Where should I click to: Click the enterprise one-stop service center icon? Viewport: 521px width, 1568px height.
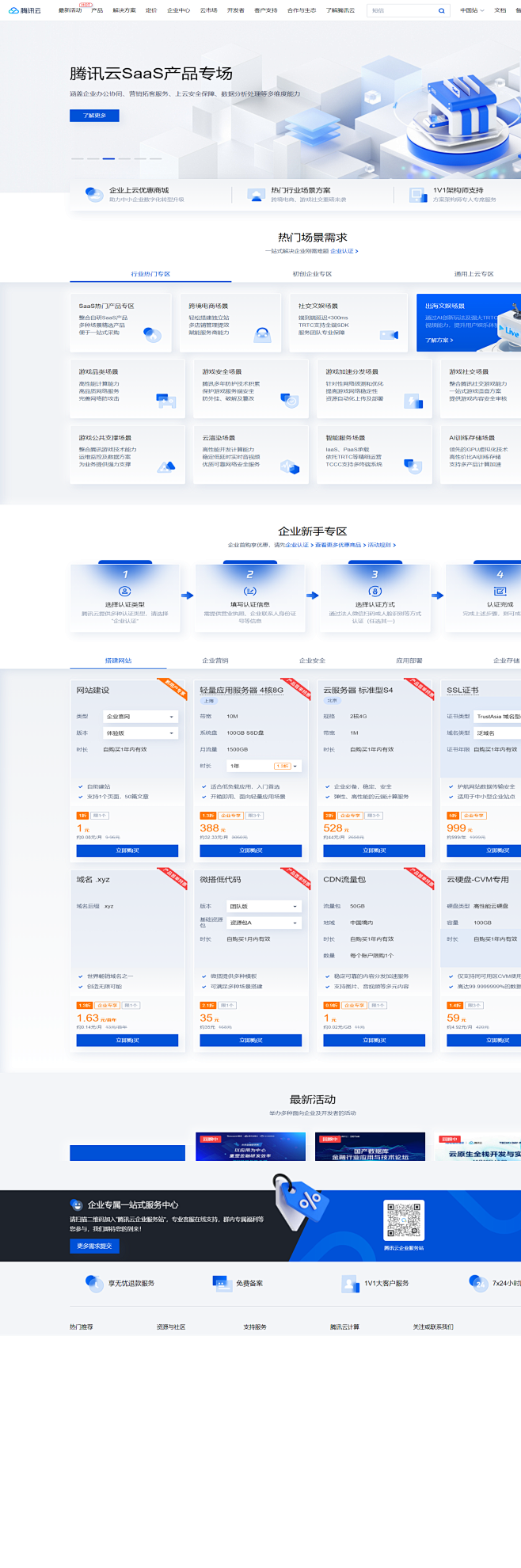(x=76, y=1205)
